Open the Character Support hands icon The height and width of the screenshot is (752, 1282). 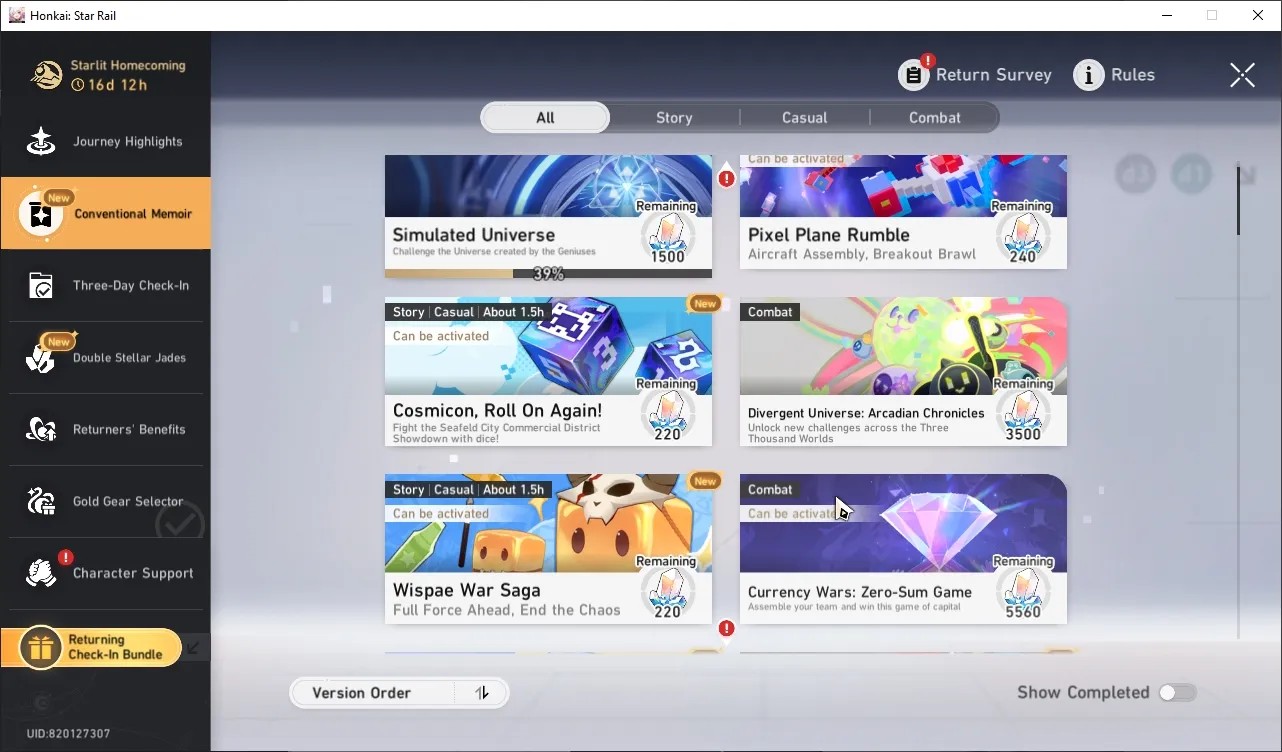point(41,574)
